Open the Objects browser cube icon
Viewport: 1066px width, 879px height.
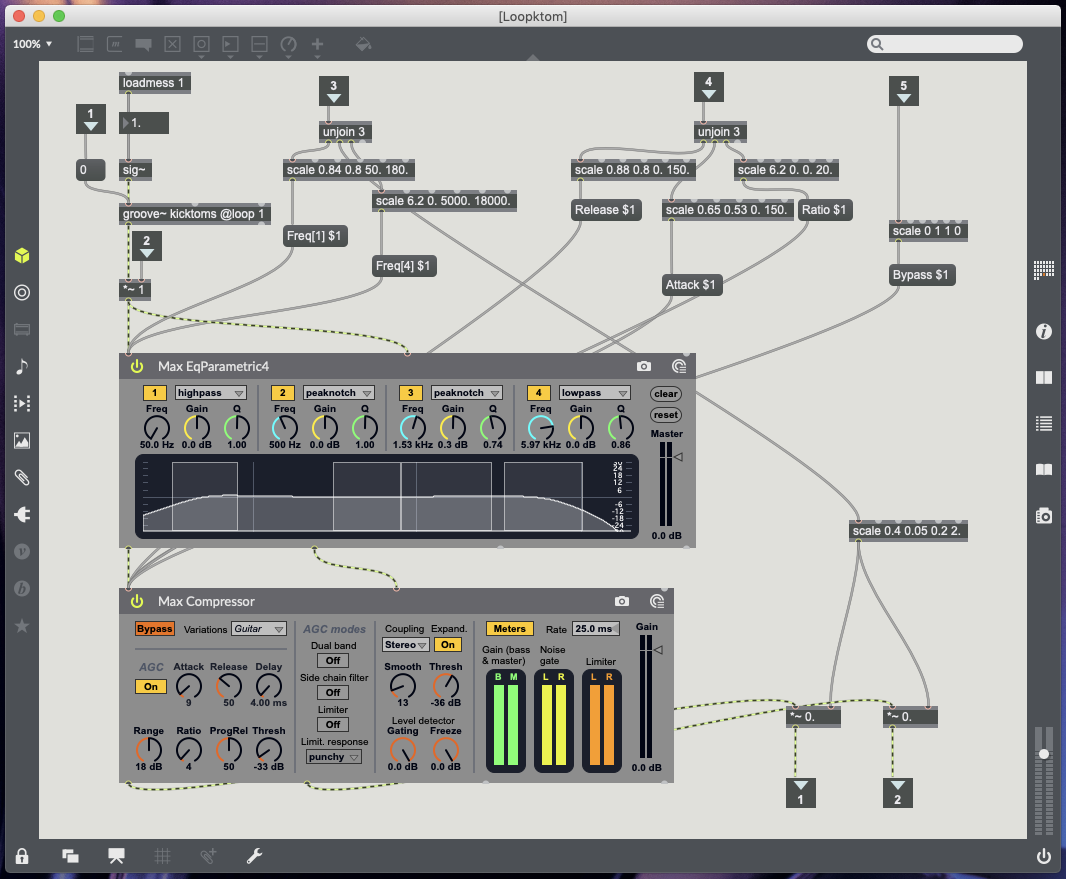tap(22, 256)
